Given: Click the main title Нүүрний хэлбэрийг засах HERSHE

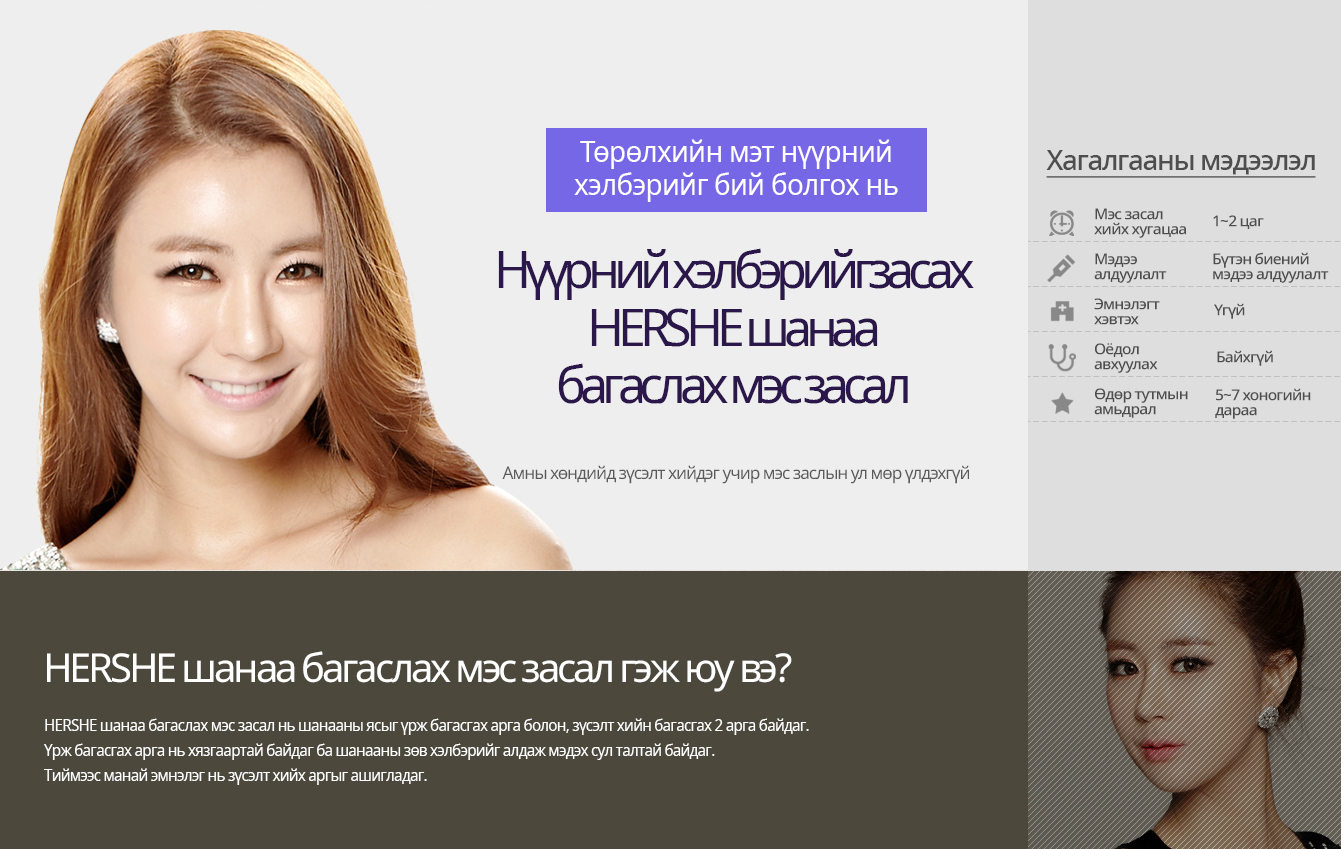Looking at the screenshot, I should (734, 329).
